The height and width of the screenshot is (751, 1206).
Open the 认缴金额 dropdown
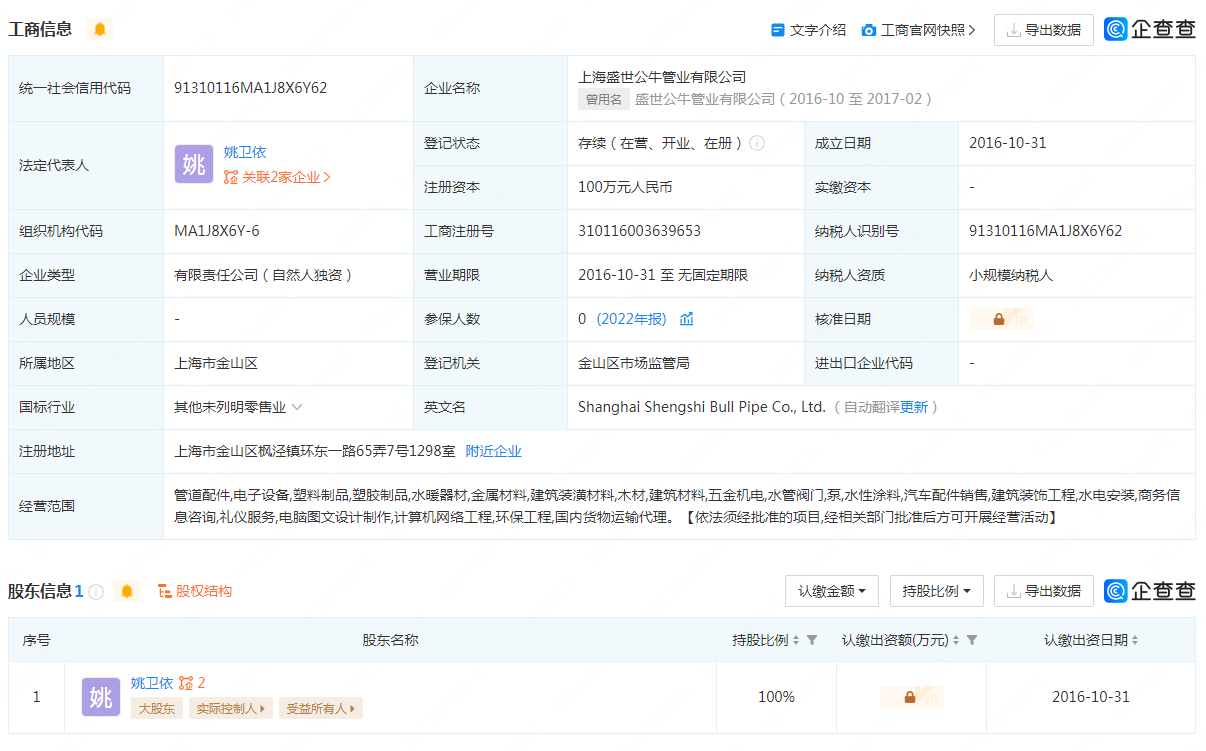[x=832, y=591]
